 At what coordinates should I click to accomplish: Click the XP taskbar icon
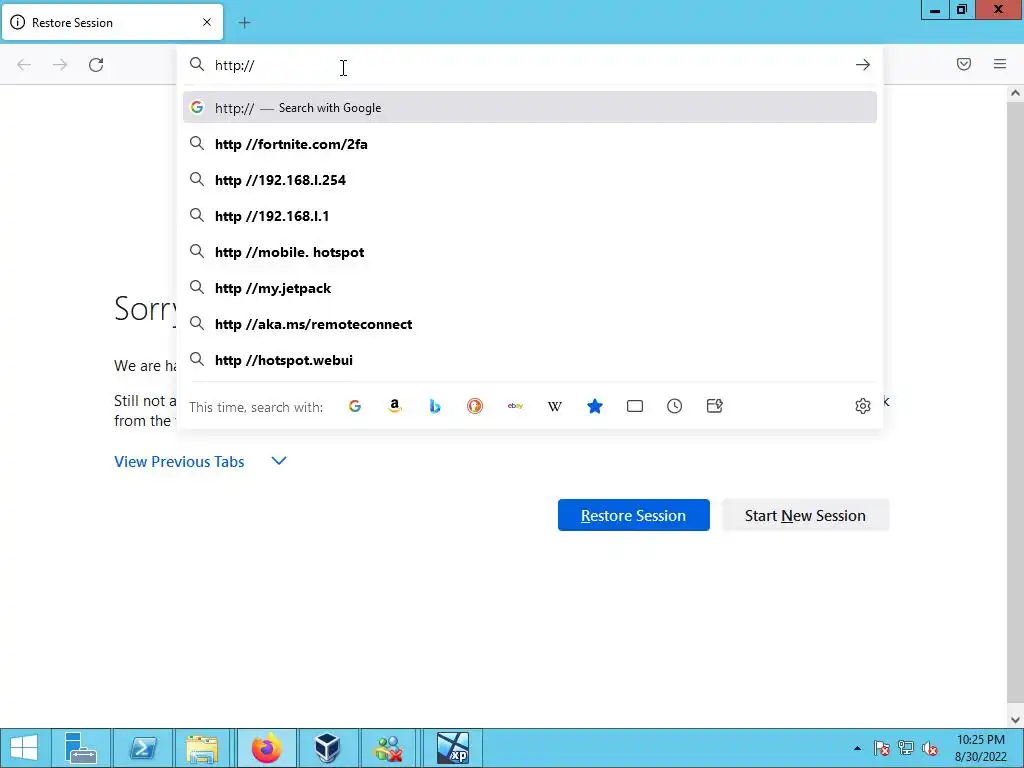coord(453,748)
